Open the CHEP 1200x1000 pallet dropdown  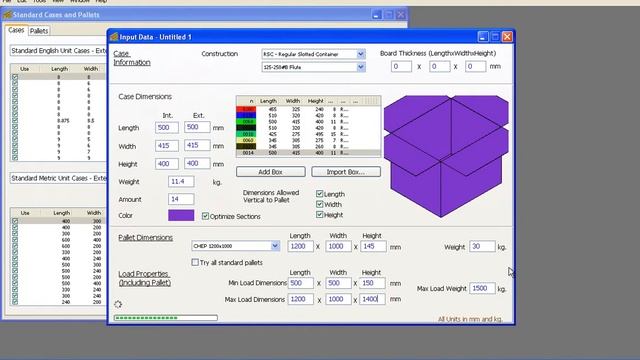(275, 246)
